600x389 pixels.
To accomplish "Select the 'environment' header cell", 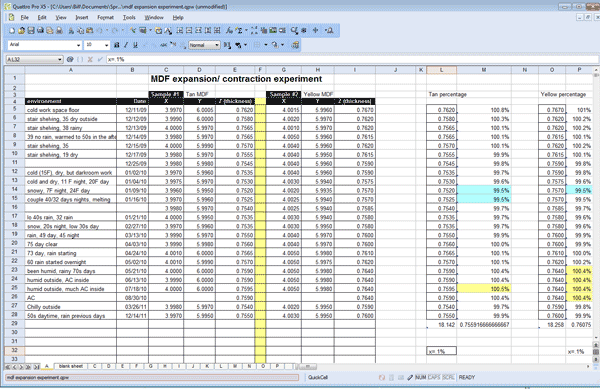I will tap(71, 101).
